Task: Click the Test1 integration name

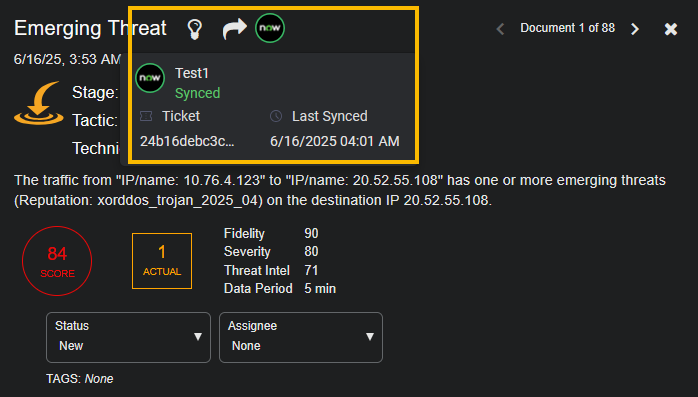Action: click(192, 73)
